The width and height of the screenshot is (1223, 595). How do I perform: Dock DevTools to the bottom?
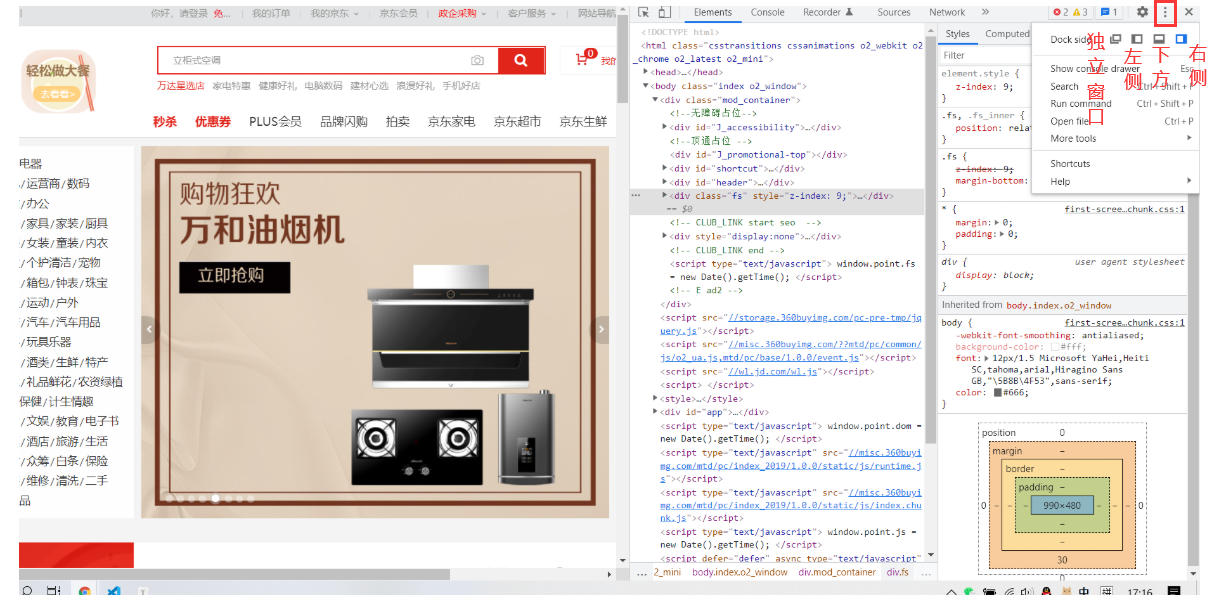tap(1158, 39)
